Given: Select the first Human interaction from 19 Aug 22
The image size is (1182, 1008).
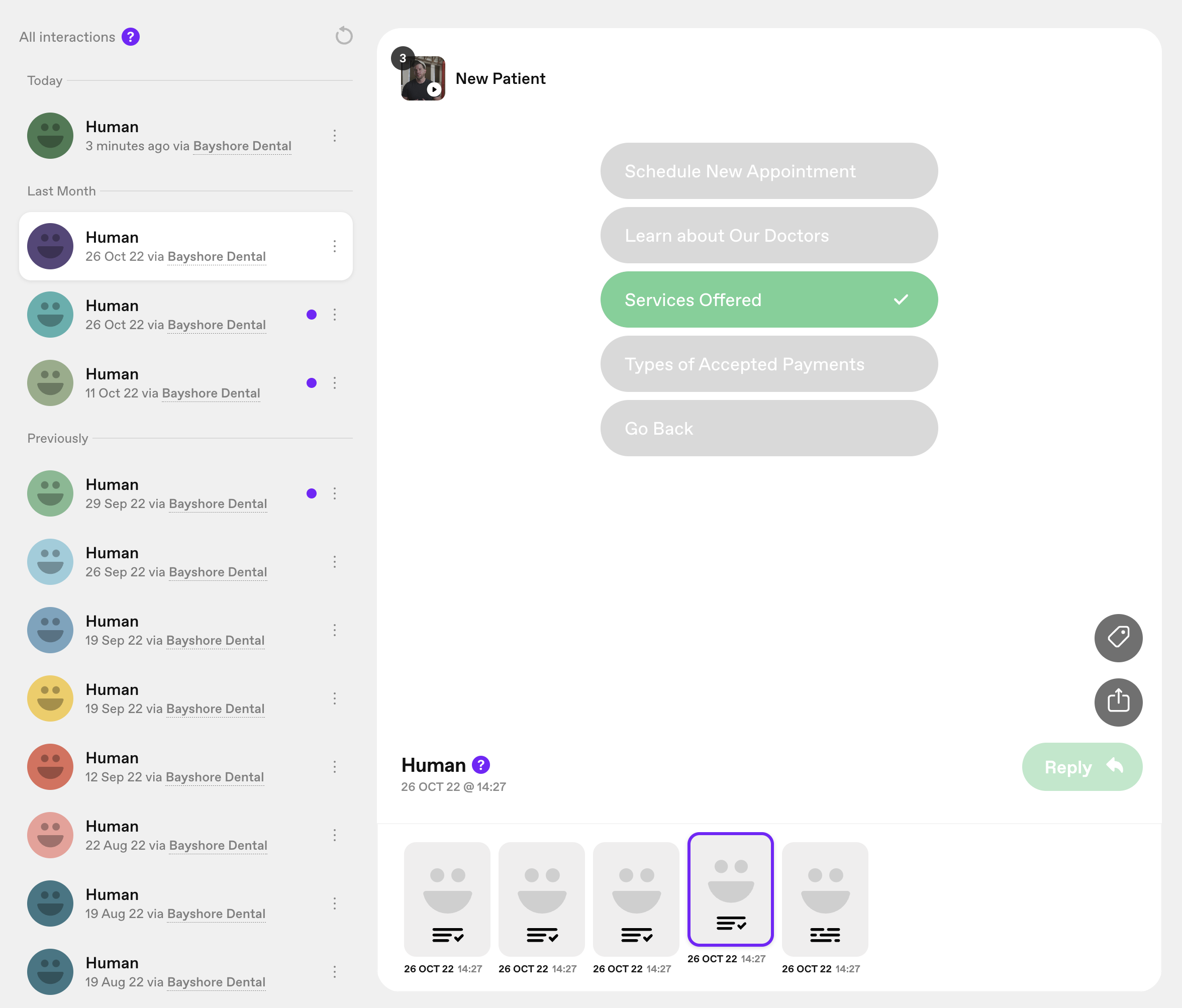Looking at the screenshot, I should (176, 903).
